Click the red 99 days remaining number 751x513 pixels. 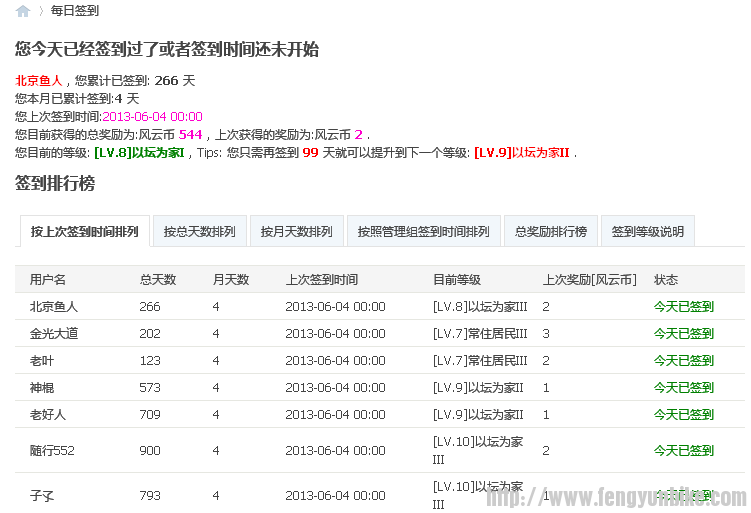click(x=310, y=153)
